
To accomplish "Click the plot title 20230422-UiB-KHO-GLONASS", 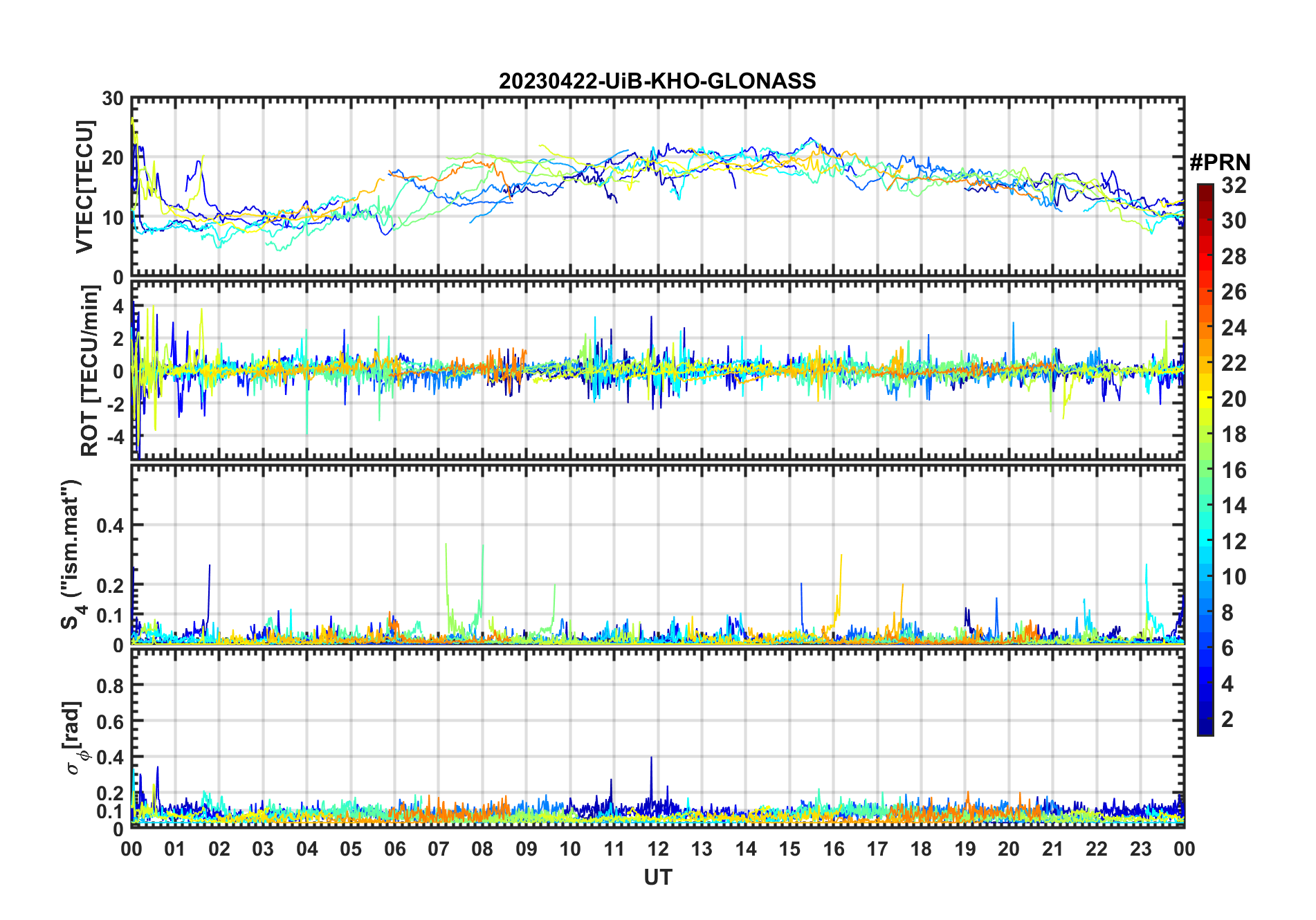I will click(657, 81).
